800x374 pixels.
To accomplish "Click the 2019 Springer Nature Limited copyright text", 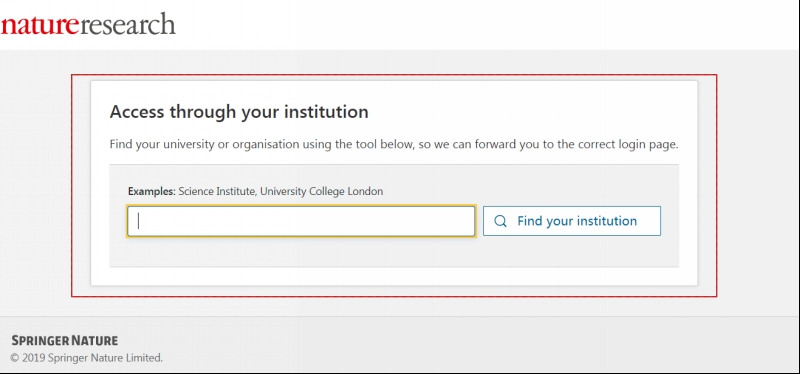I will (86, 358).
